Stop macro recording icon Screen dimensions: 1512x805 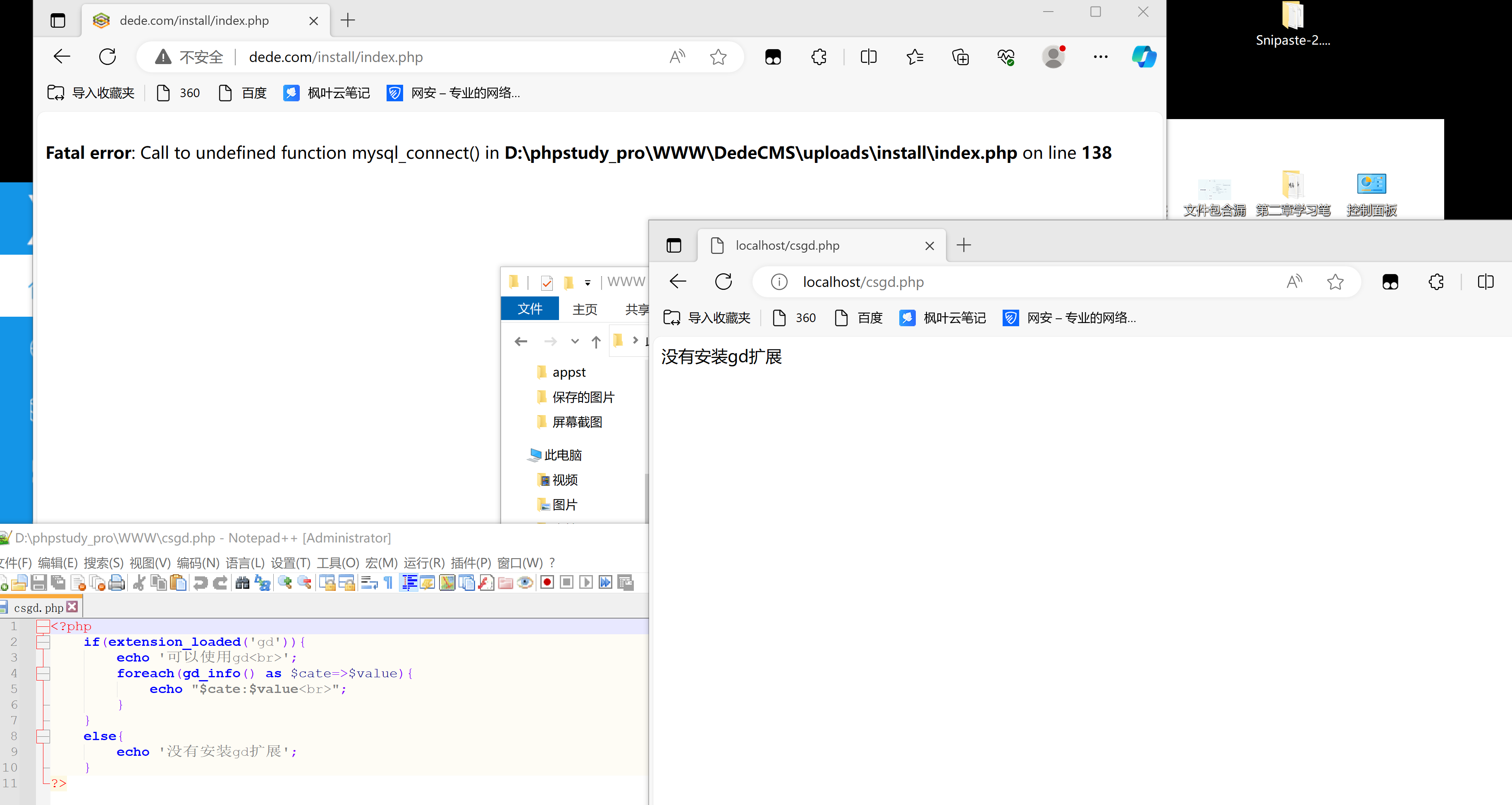click(566, 583)
